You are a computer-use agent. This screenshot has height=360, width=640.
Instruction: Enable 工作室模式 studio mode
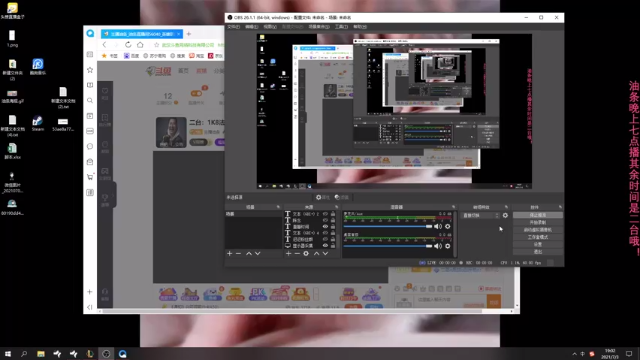(538, 237)
